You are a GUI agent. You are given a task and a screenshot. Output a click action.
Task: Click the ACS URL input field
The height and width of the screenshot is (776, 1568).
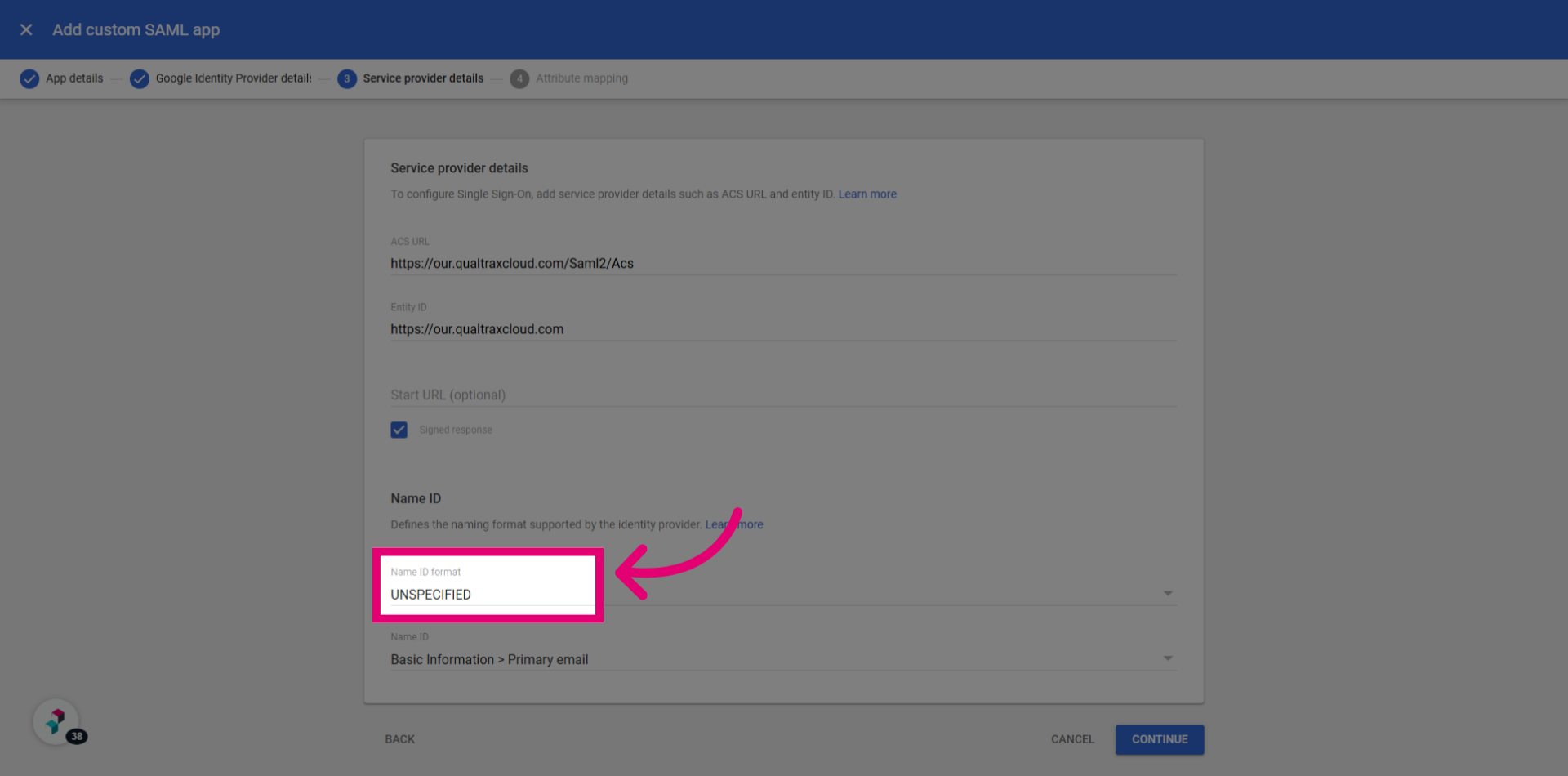pos(783,263)
